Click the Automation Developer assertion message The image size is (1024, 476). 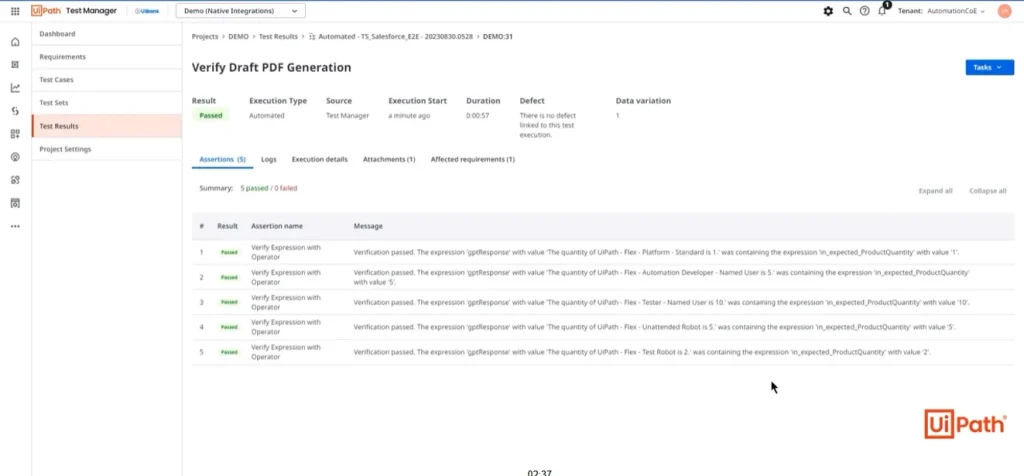662,278
